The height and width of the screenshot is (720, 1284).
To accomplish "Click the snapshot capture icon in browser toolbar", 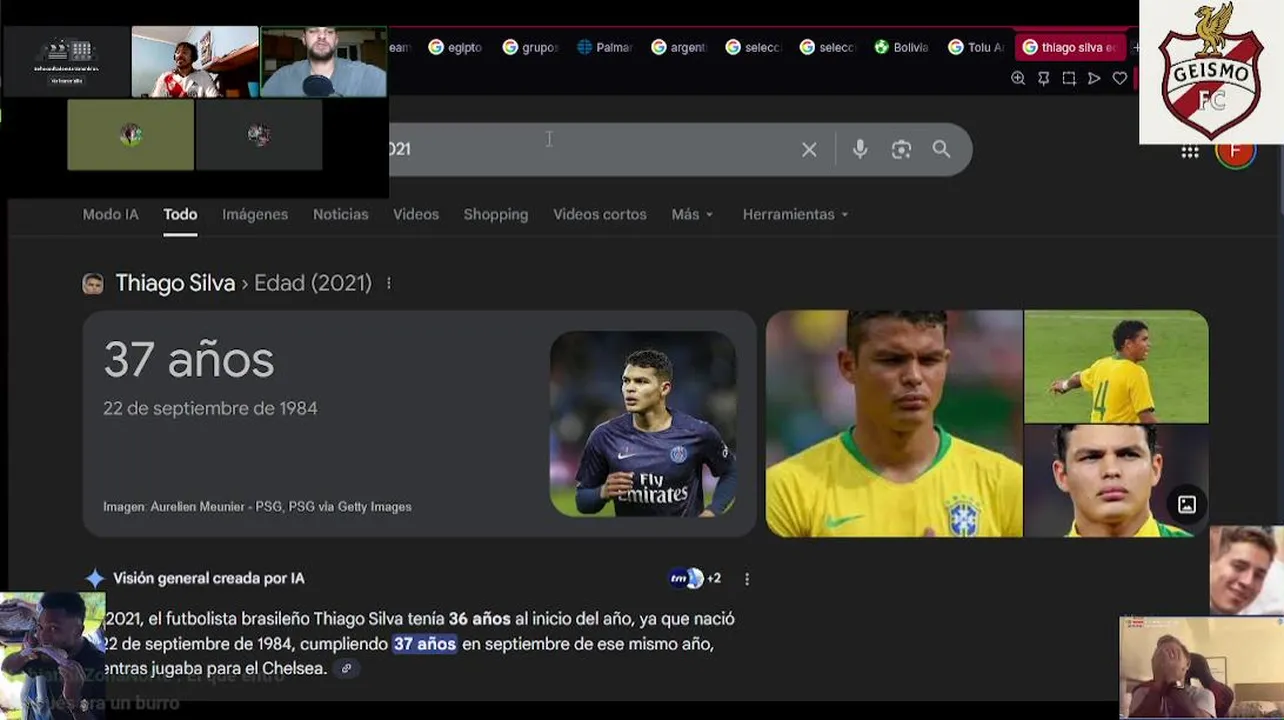I will 1069,78.
